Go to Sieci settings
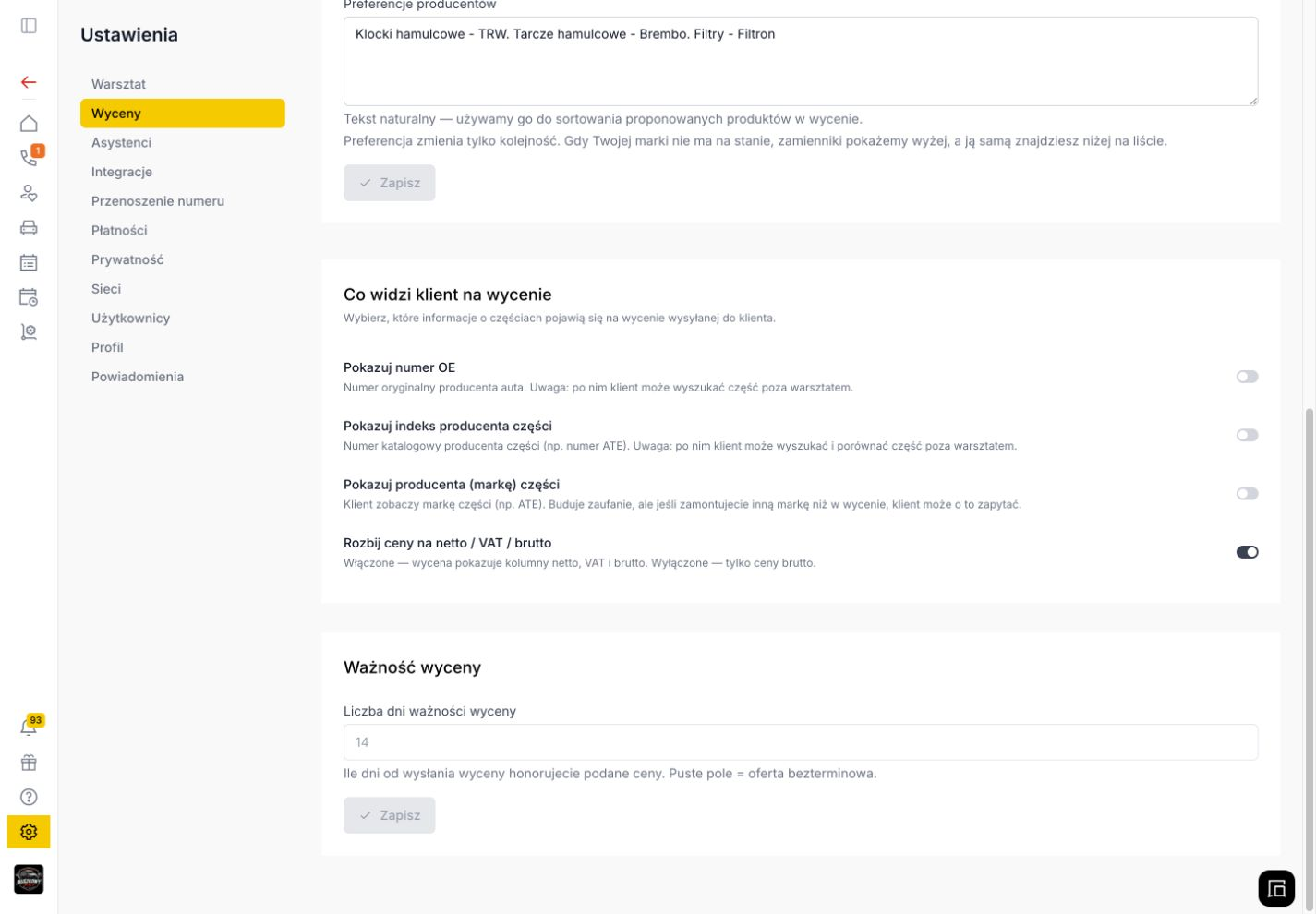This screenshot has width=1316, height=914. [x=183, y=289]
